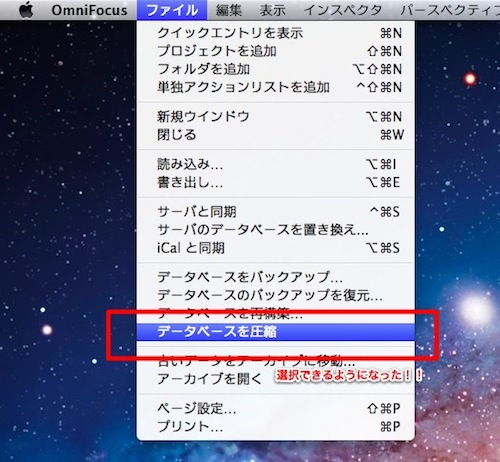Image resolution: width=500 pixels, height=462 pixels.
Task: Open the インスペクタ menu
Action: (343, 10)
